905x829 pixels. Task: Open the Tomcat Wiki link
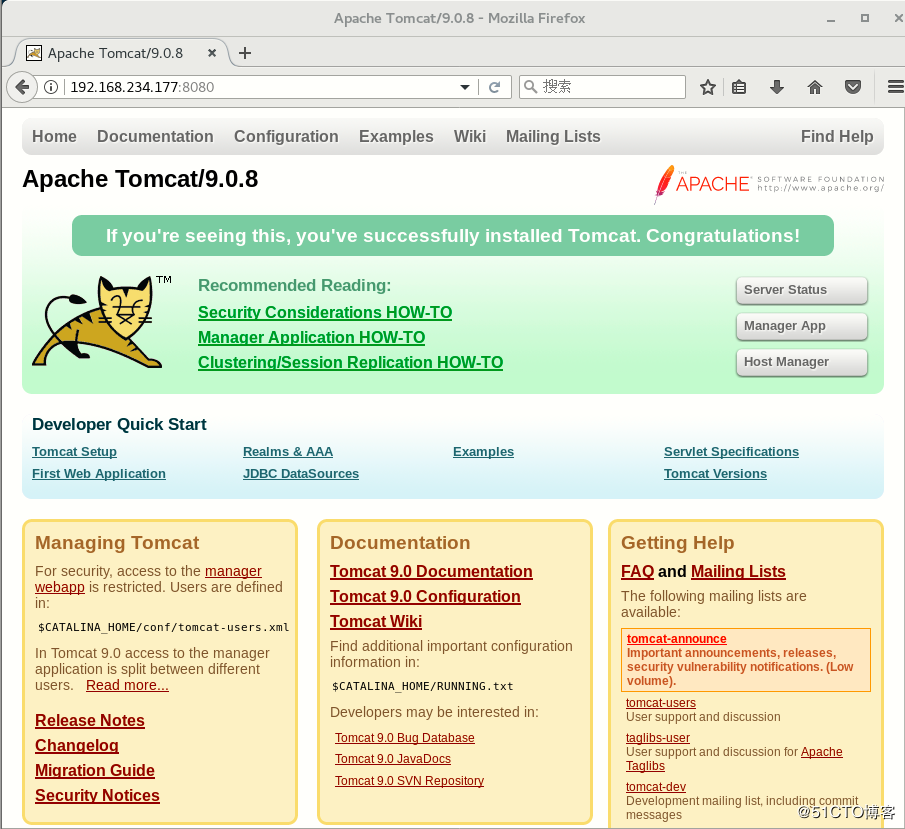coord(376,621)
